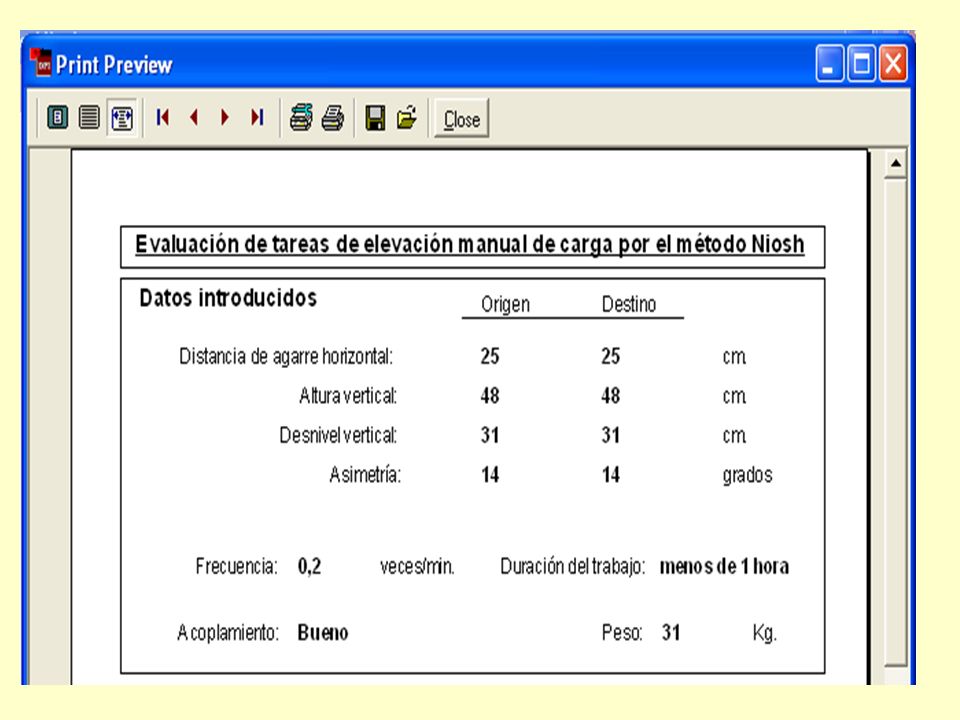Save report with floppy disk icon
The width and height of the screenshot is (960, 720).
(x=375, y=118)
